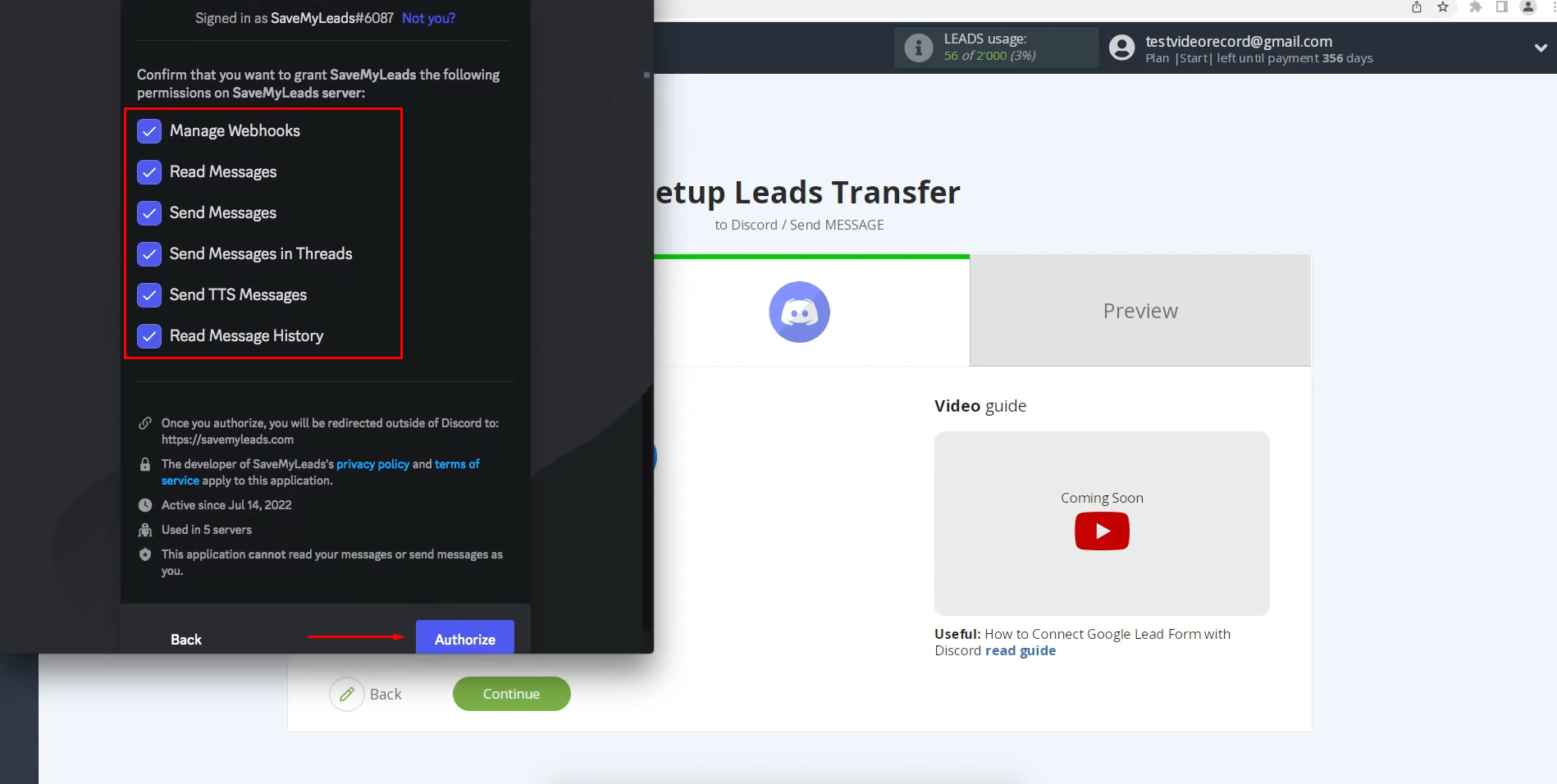Click the 'Setup Leads Transfer' heading
The width and height of the screenshot is (1557, 784).
[x=807, y=193]
